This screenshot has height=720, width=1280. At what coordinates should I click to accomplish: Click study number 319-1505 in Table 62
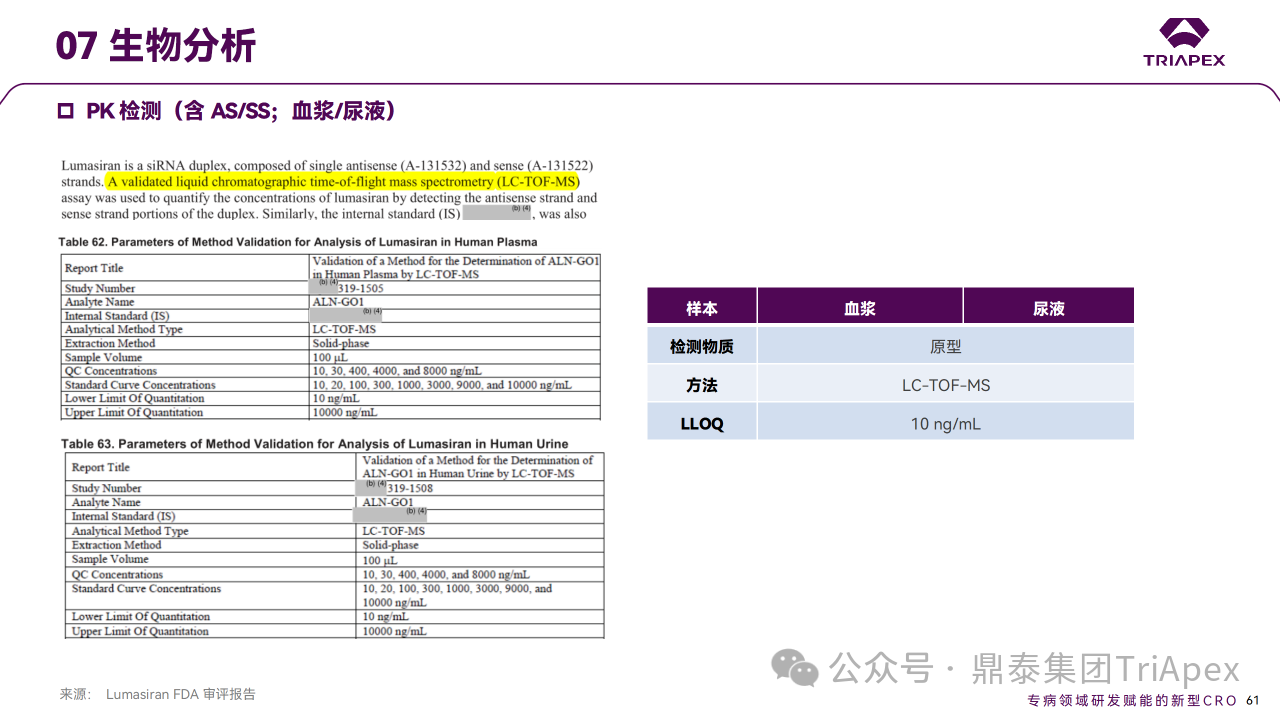360,288
